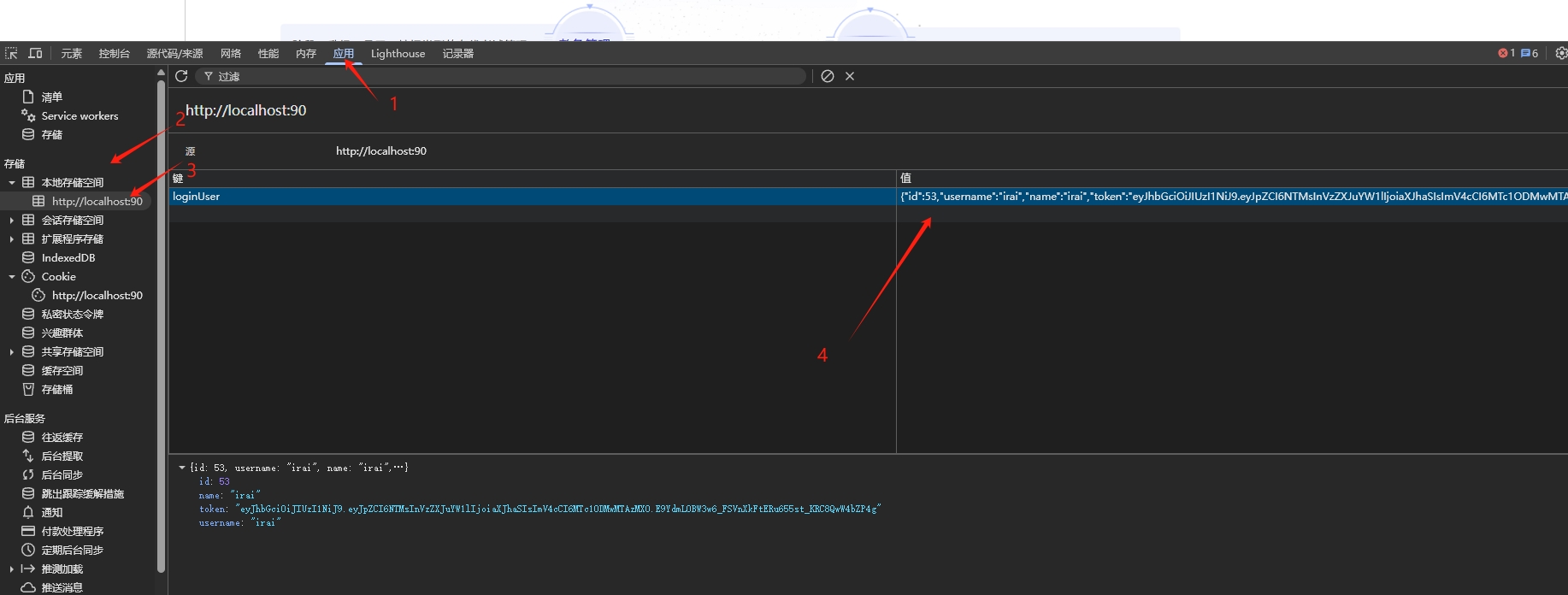1568x595 pixels.
Task: Collapse the JSON preview object triangle
Action: point(182,468)
